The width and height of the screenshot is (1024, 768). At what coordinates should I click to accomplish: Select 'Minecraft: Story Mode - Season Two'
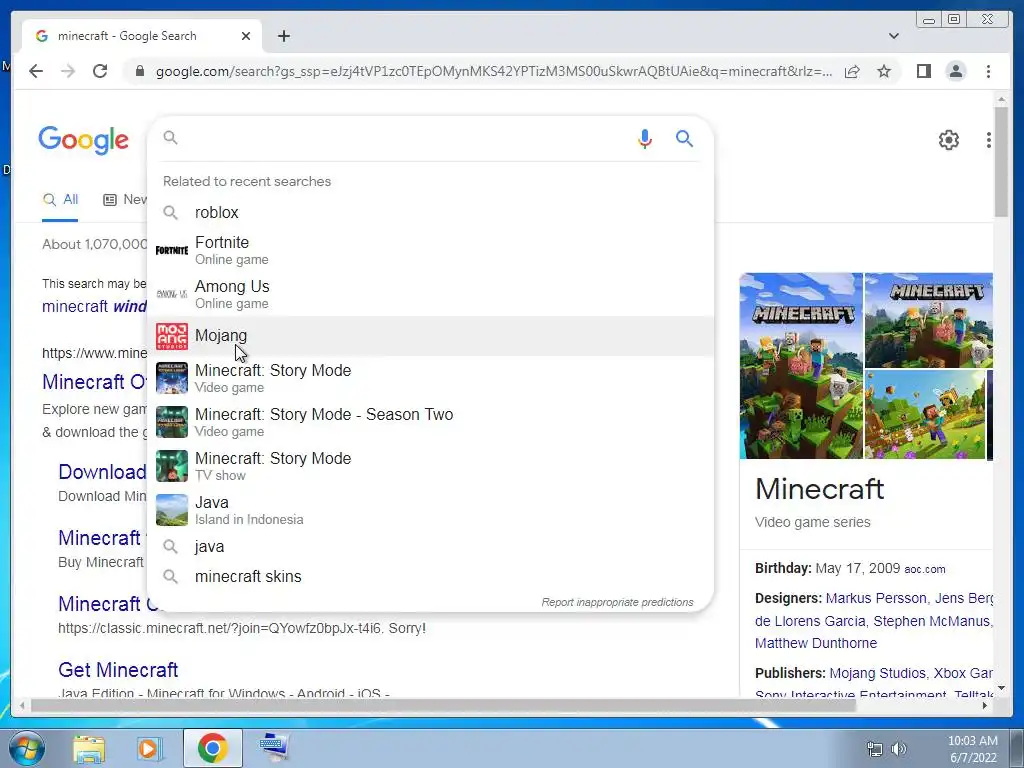[x=431, y=422]
